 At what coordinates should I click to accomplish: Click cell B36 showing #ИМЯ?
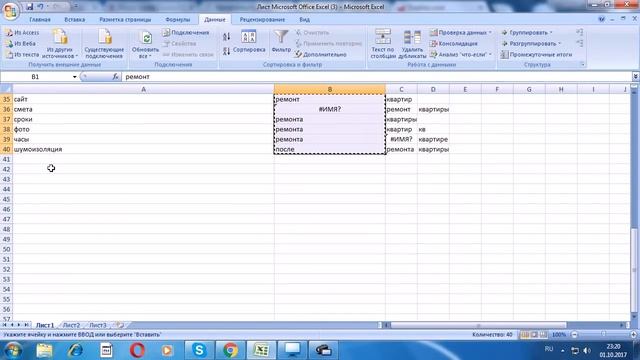(x=329, y=109)
